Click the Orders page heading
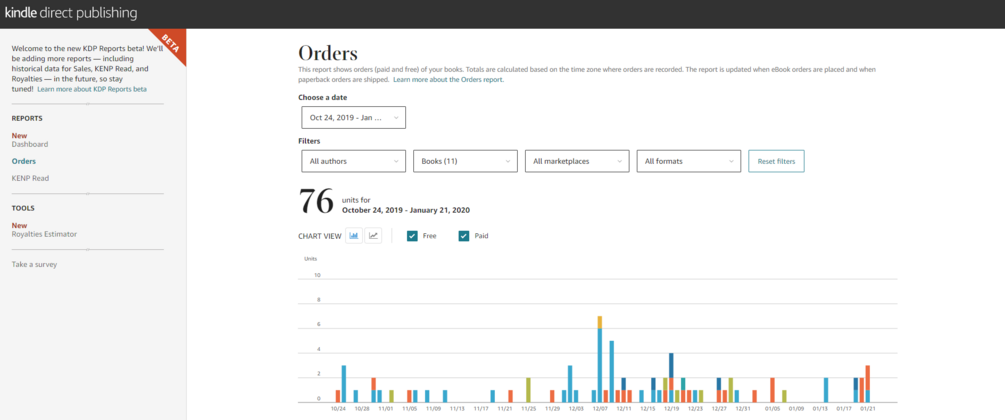Viewport: 1005px width, 420px height. click(328, 53)
